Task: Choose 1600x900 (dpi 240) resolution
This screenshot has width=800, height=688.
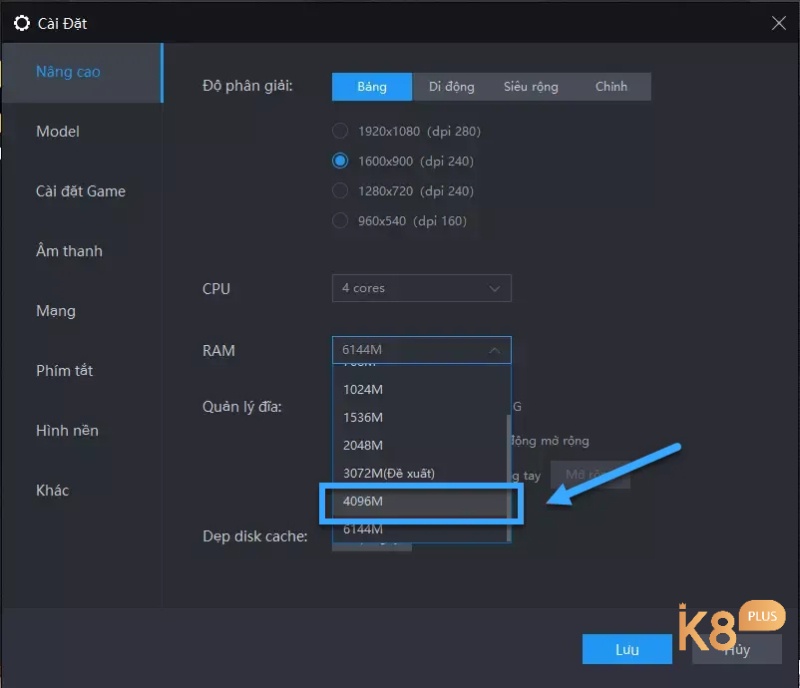Action: [x=340, y=161]
